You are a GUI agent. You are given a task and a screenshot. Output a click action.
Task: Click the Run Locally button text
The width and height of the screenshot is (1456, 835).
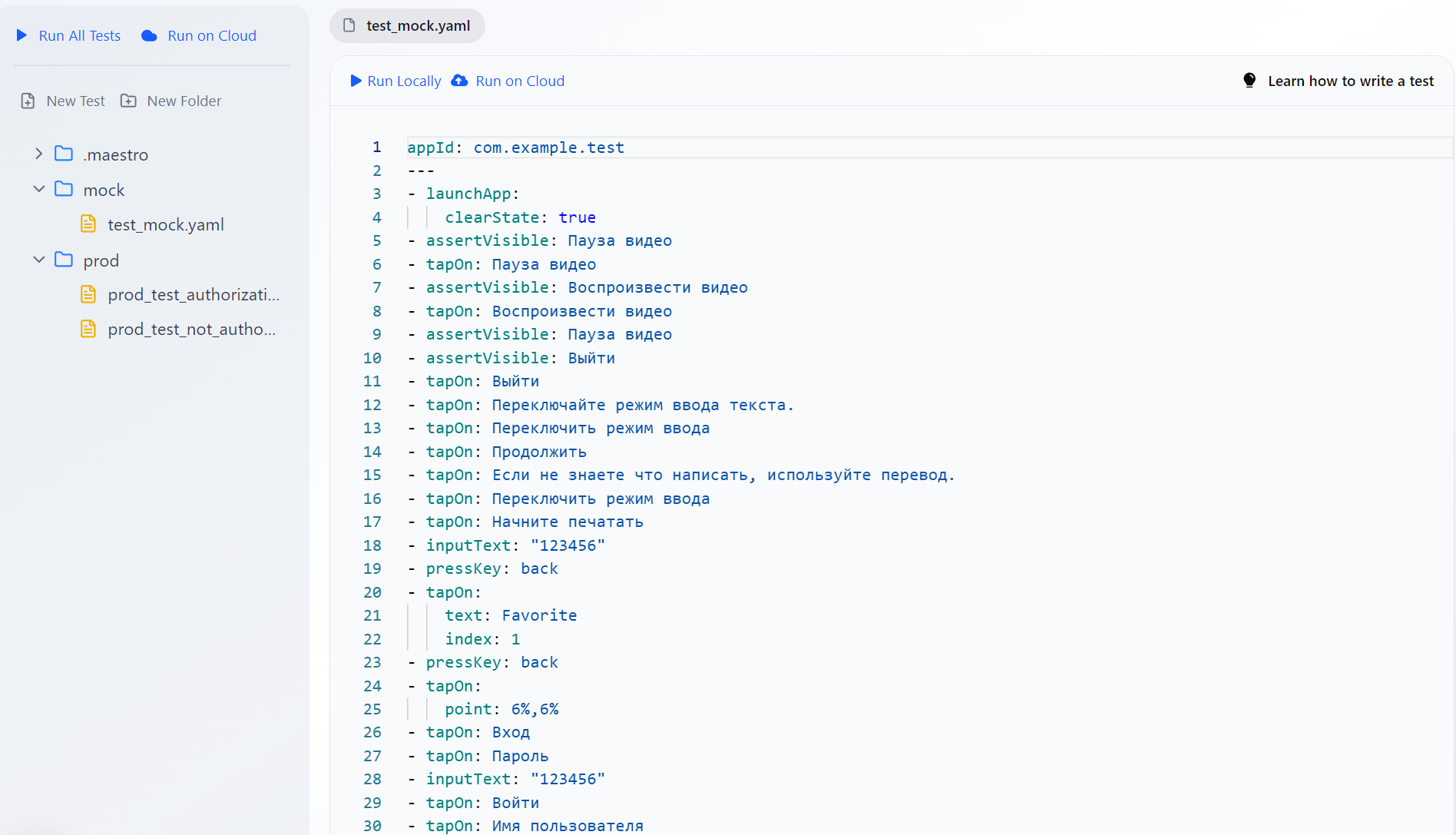coord(404,81)
